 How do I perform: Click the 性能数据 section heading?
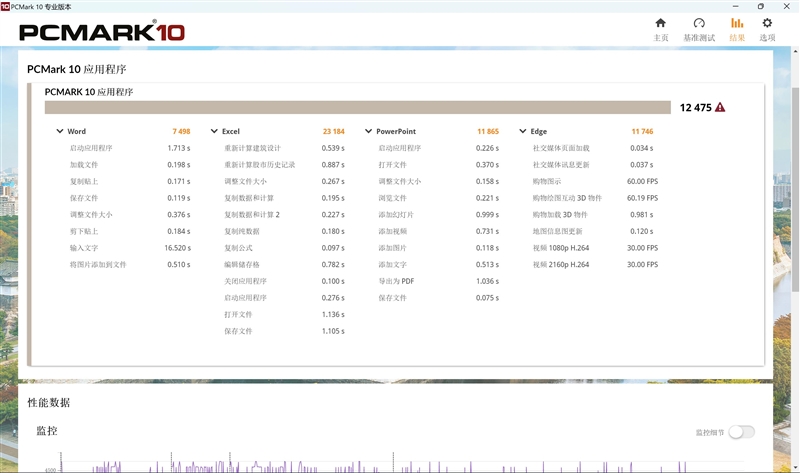pos(48,403)
